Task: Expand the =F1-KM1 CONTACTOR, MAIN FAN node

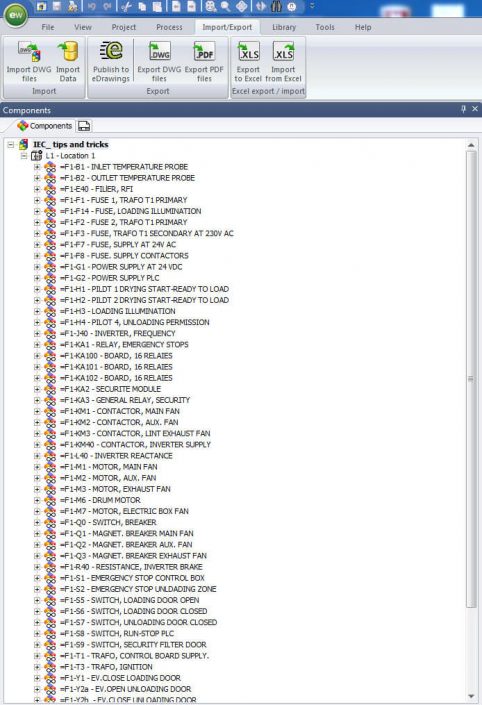Action: coord(37,411)
